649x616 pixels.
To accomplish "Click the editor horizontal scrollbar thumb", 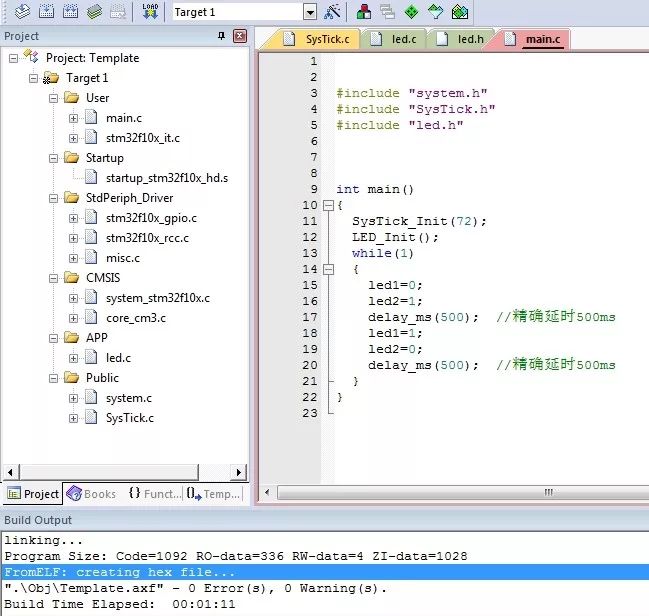I will click(x=464, y=492).
